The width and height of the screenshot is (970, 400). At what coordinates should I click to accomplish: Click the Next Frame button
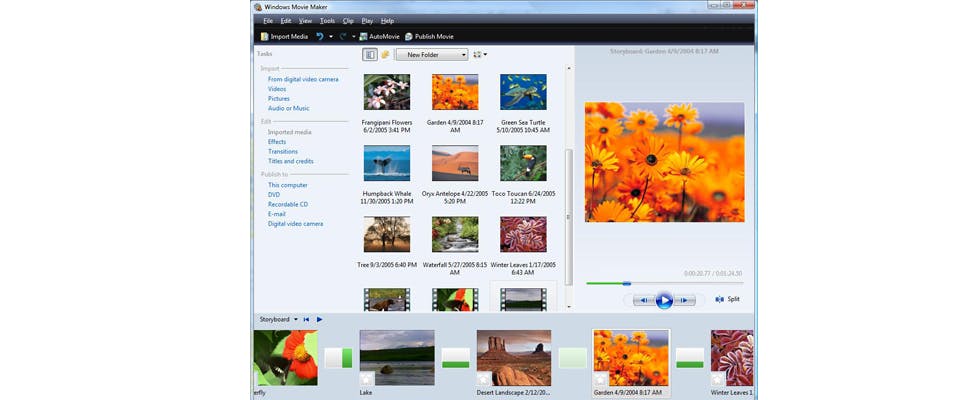pos(684,300)
